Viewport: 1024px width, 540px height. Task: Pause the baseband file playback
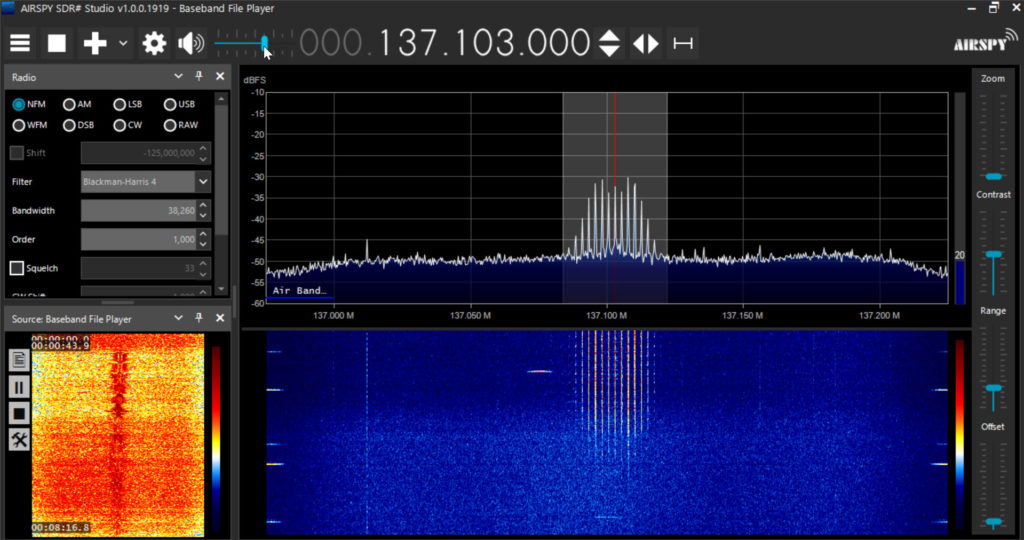19,387
